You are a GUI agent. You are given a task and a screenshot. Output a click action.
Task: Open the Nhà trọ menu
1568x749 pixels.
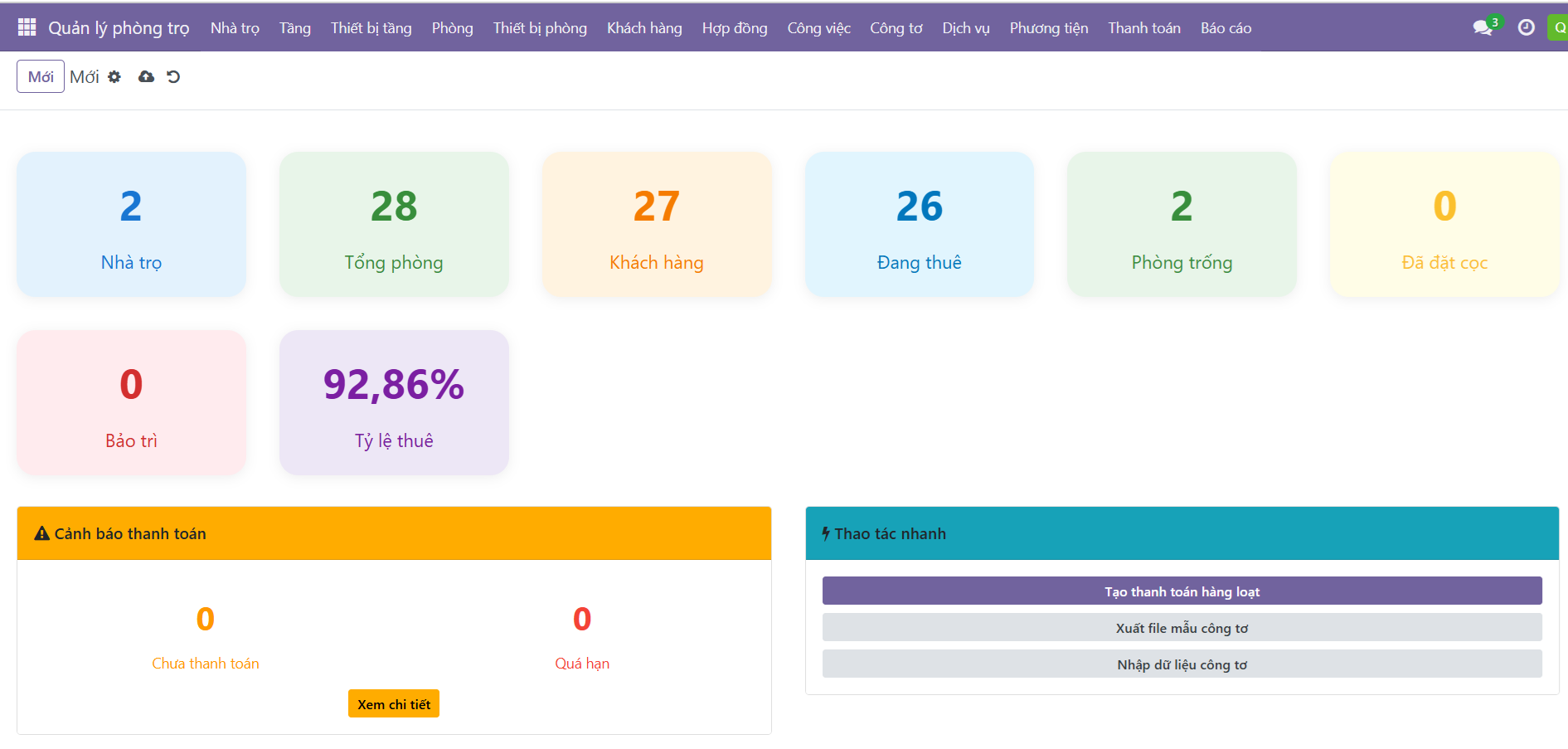click(x=235, y=27)
